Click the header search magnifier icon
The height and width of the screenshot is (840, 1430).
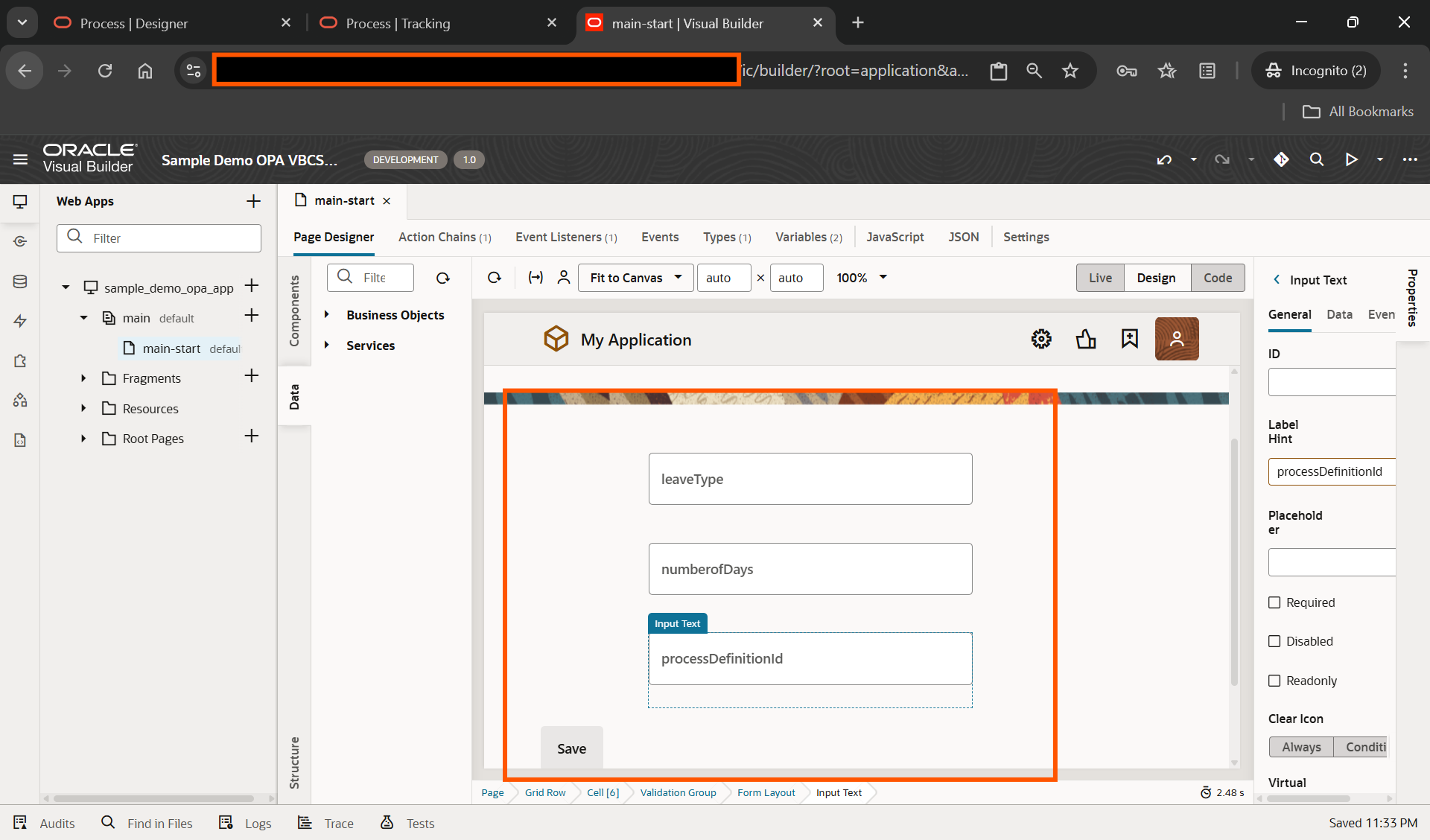point(1316,159)
